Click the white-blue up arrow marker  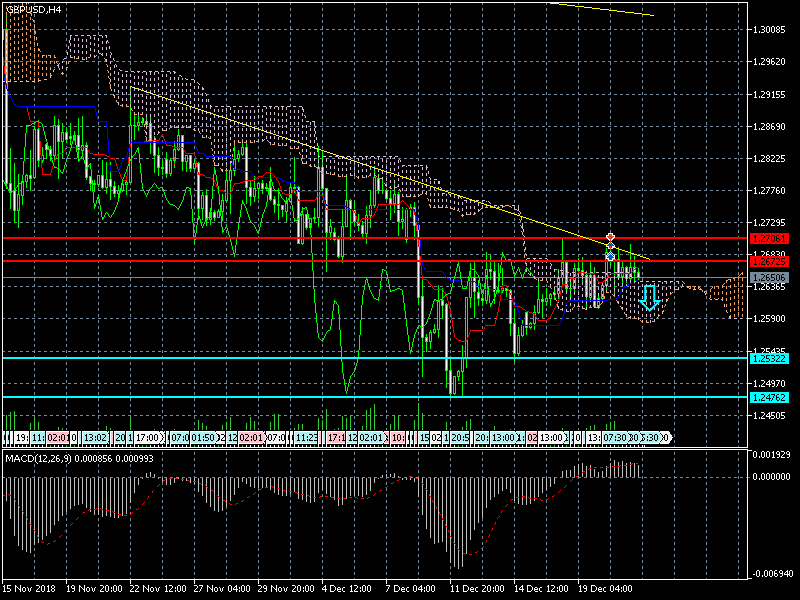[610, 257]
